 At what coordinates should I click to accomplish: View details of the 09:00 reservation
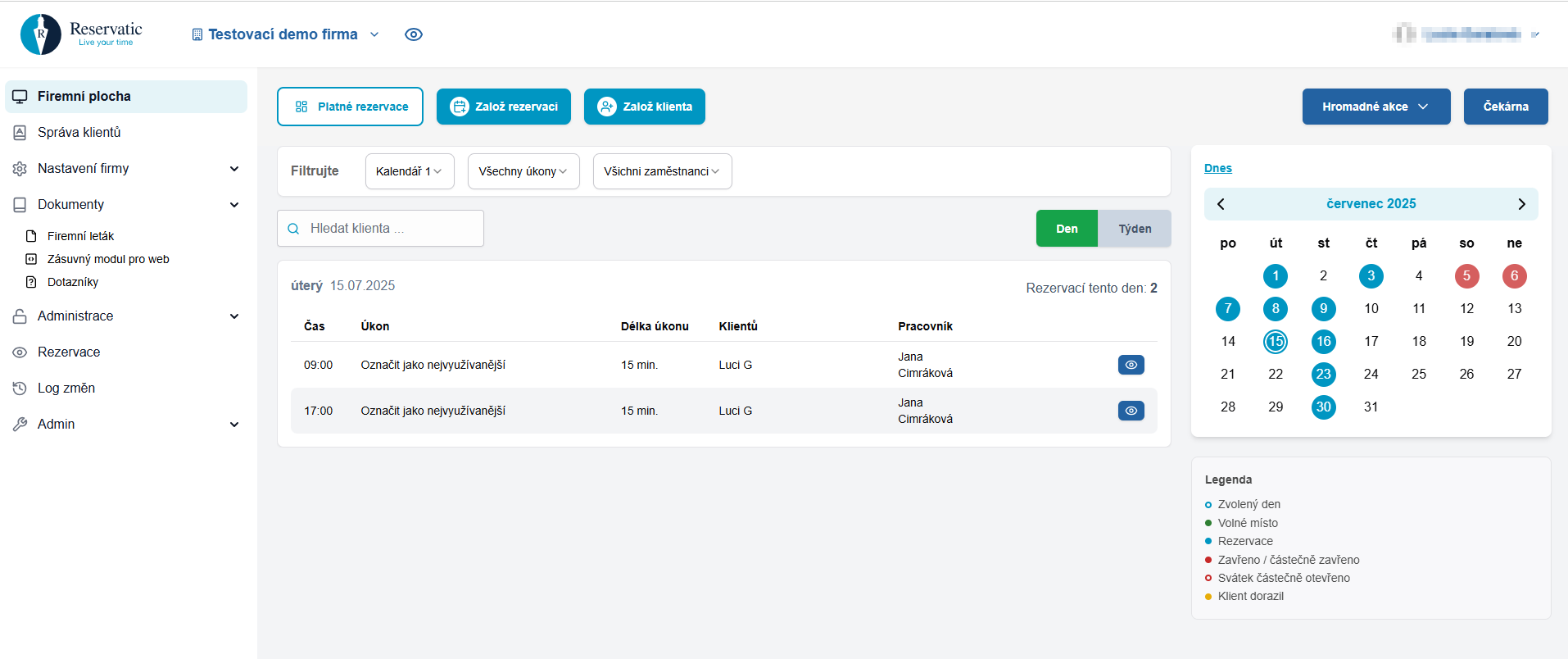(x=1131, y=365)
